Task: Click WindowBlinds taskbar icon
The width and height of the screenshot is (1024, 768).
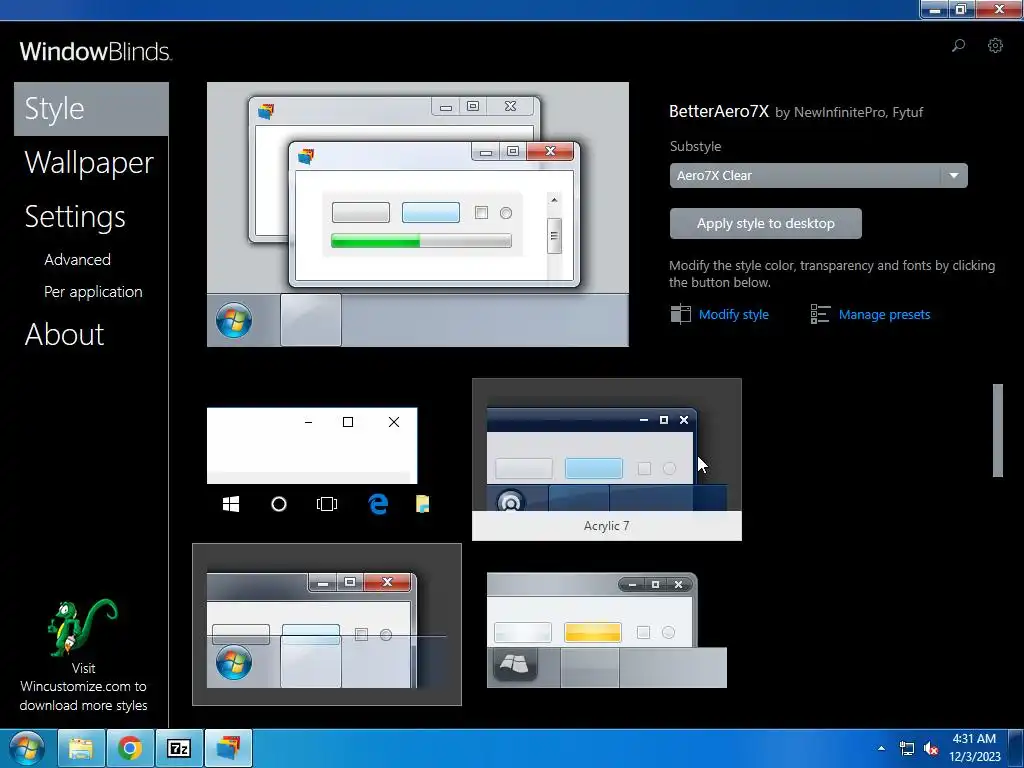Action: [x=229, y=748]
